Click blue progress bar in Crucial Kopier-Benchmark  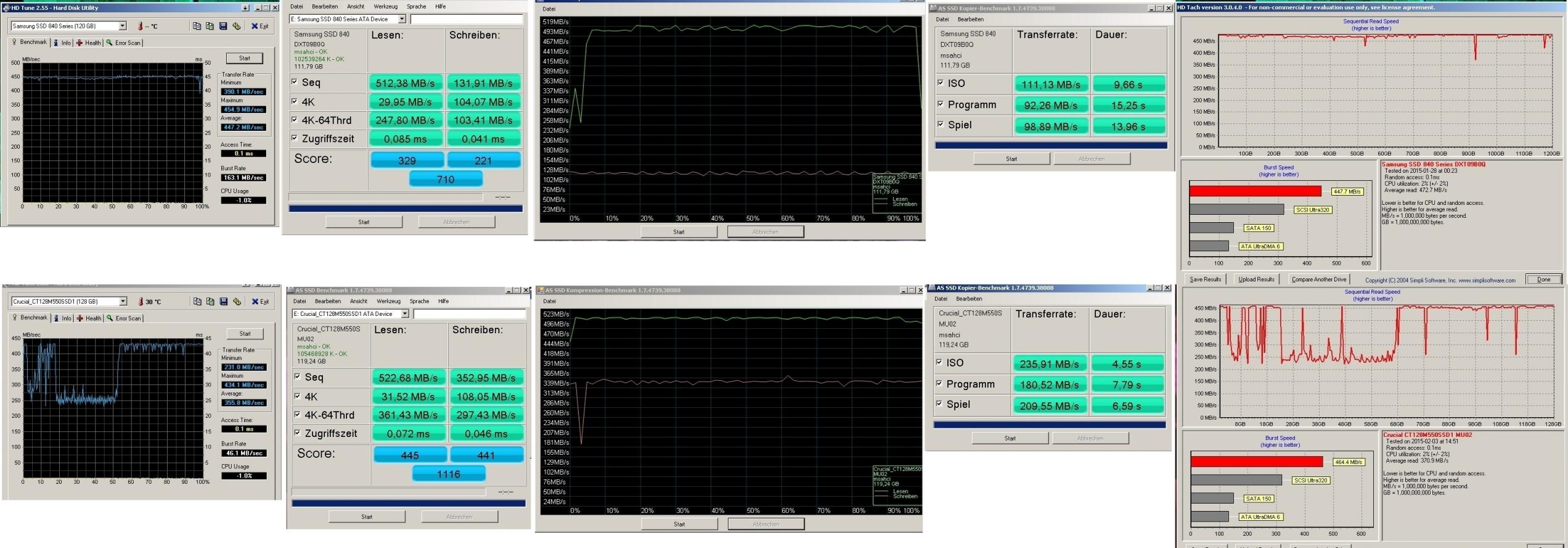[1049, 425]
